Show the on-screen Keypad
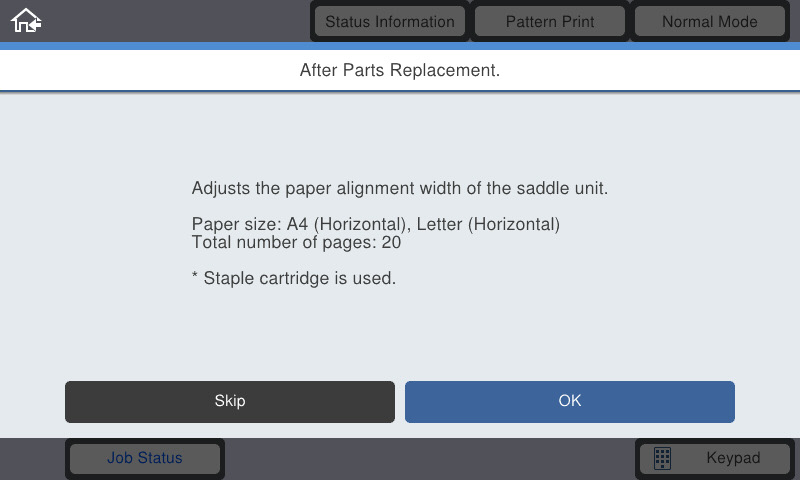 715,458
